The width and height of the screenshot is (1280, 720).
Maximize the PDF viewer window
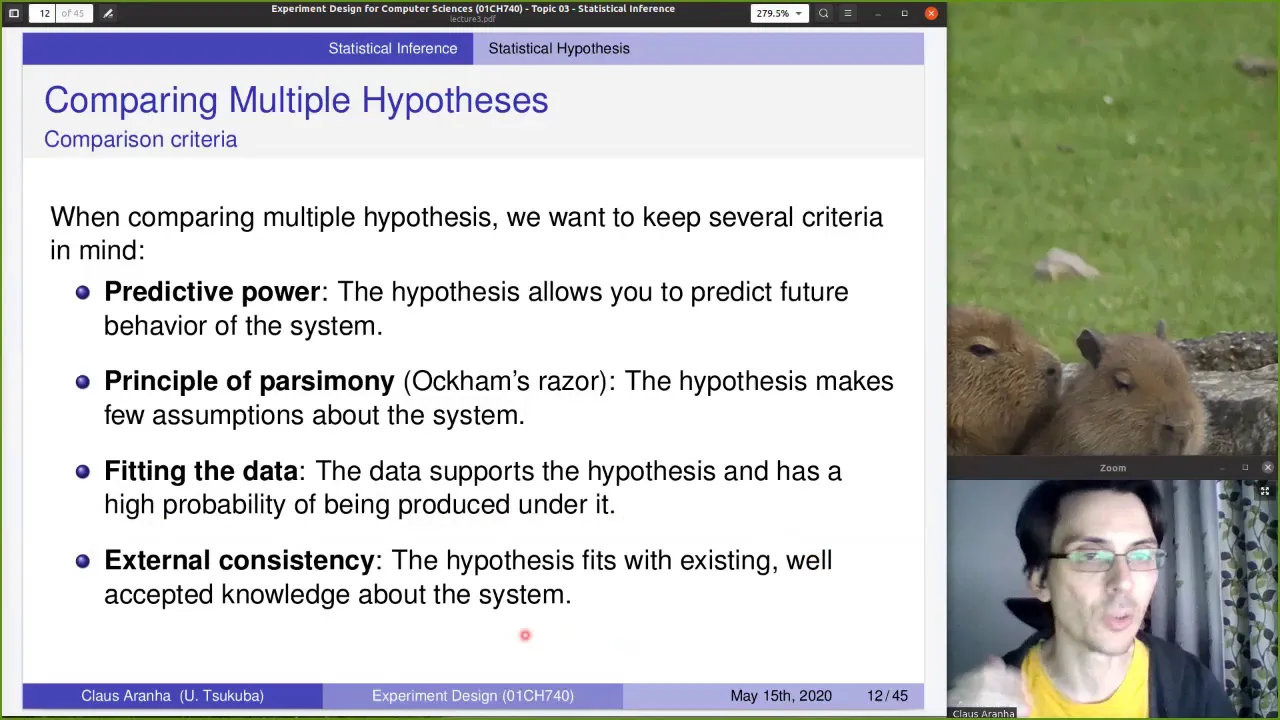[904, 13]
